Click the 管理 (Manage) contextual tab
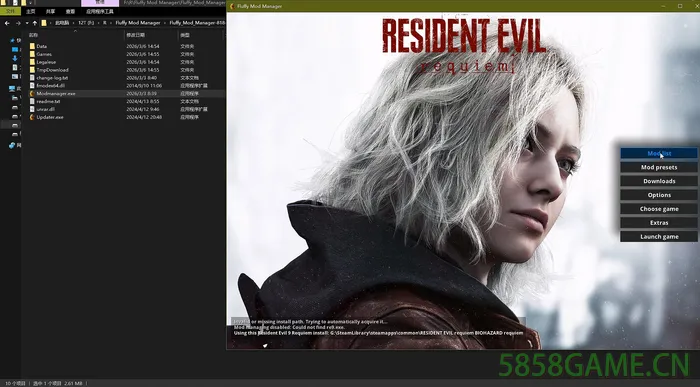This screenshot has height=387, width=700. pos(100,3)
